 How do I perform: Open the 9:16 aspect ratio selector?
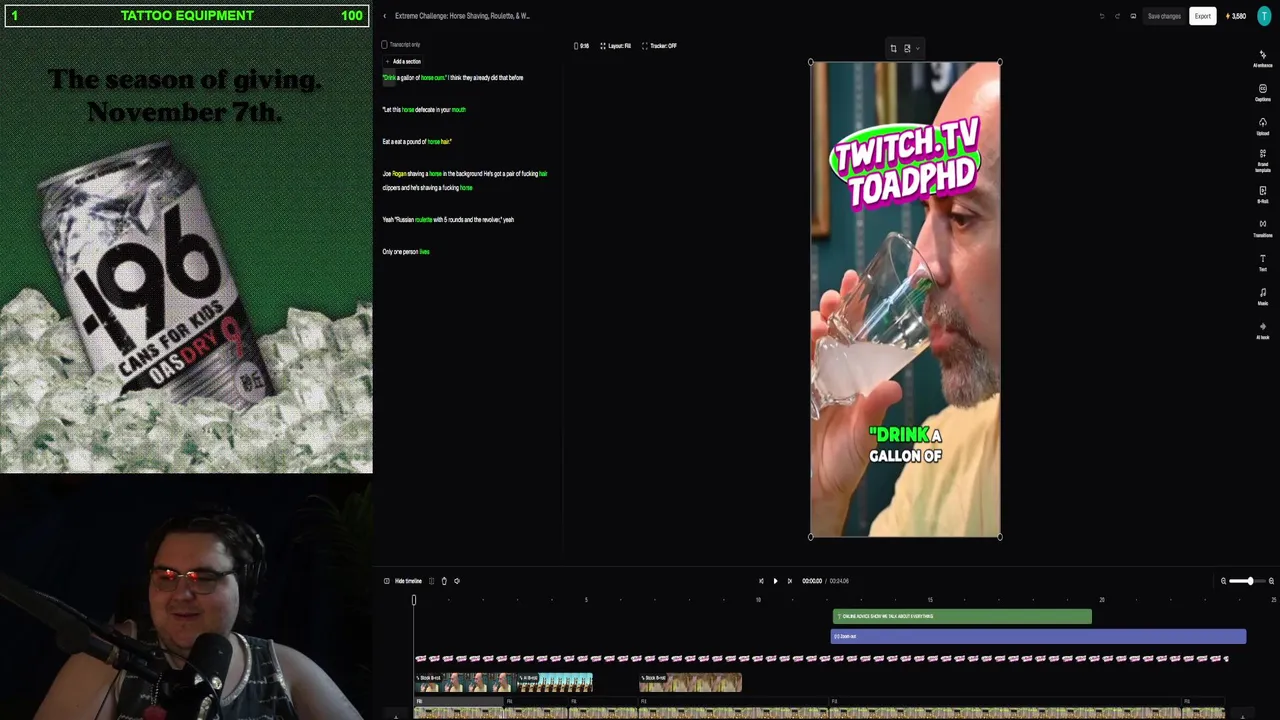click(x=581, y=46)
